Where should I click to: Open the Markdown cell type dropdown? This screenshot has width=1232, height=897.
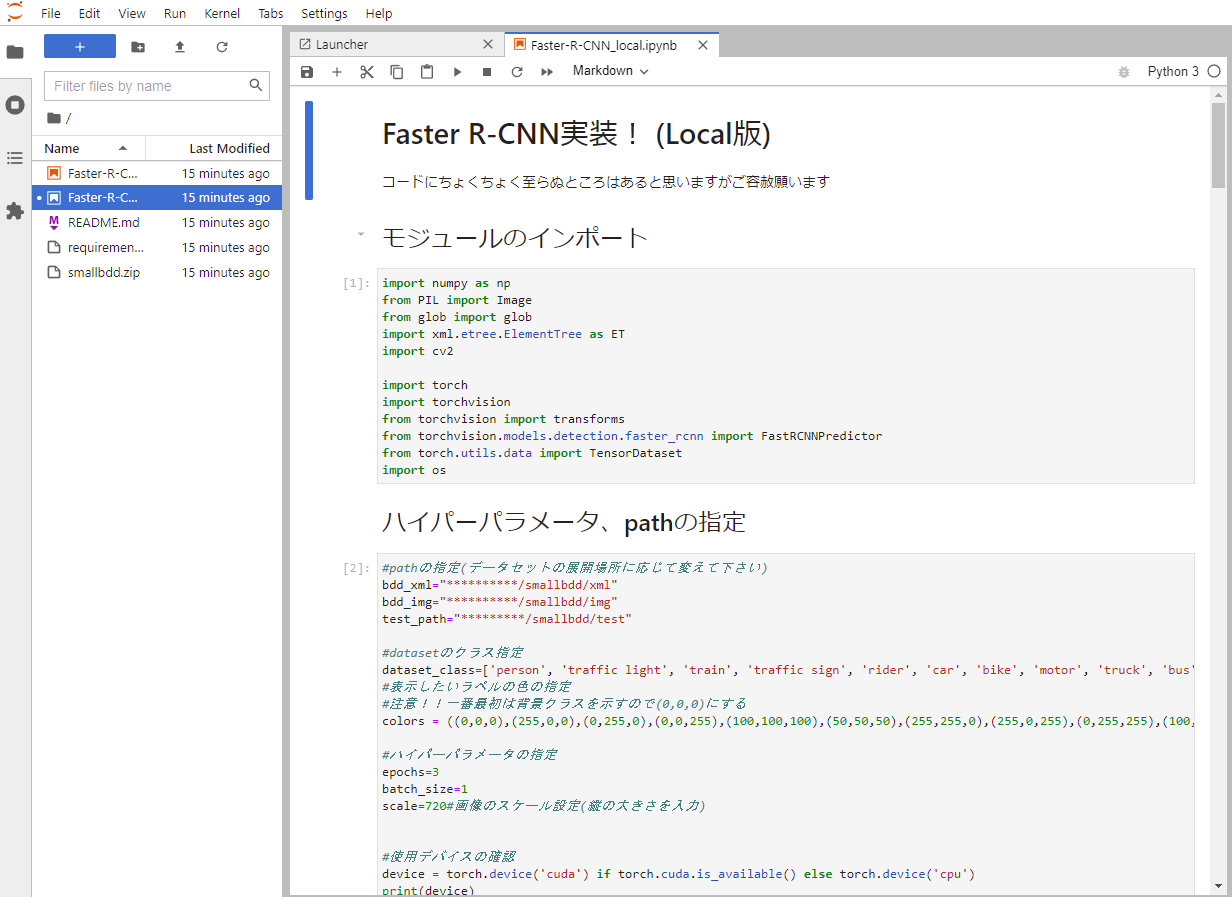click(x=610, y=71)
